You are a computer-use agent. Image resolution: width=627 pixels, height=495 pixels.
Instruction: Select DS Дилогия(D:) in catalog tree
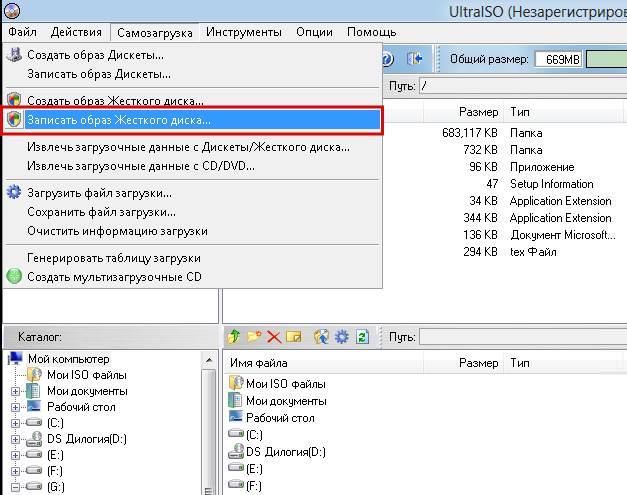coord(86,439)
